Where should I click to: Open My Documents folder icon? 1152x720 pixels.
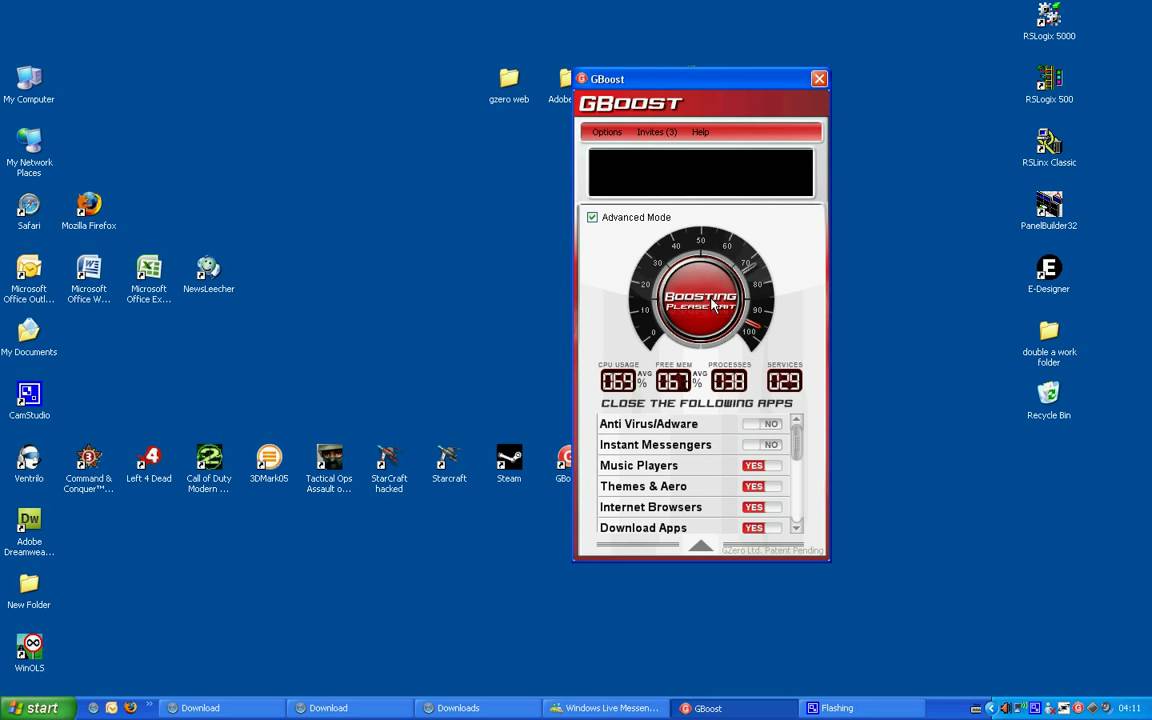click(29, 337)
